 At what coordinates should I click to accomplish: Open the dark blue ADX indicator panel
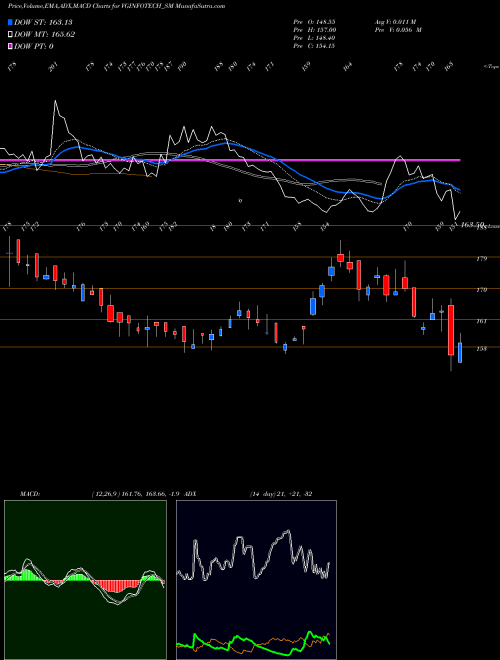(256, 580)
